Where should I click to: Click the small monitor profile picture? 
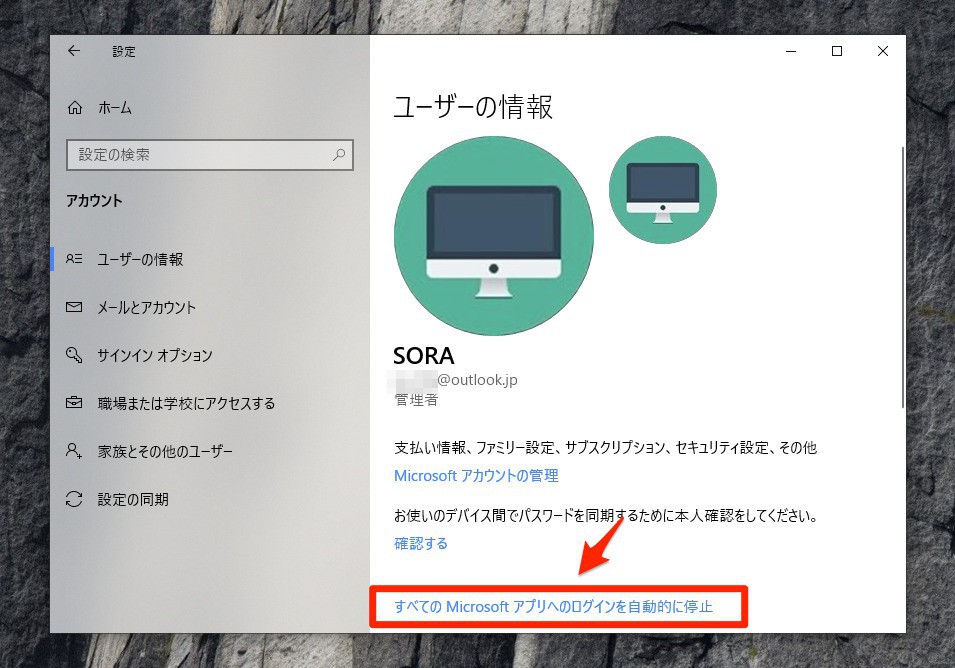coord(663,190)
